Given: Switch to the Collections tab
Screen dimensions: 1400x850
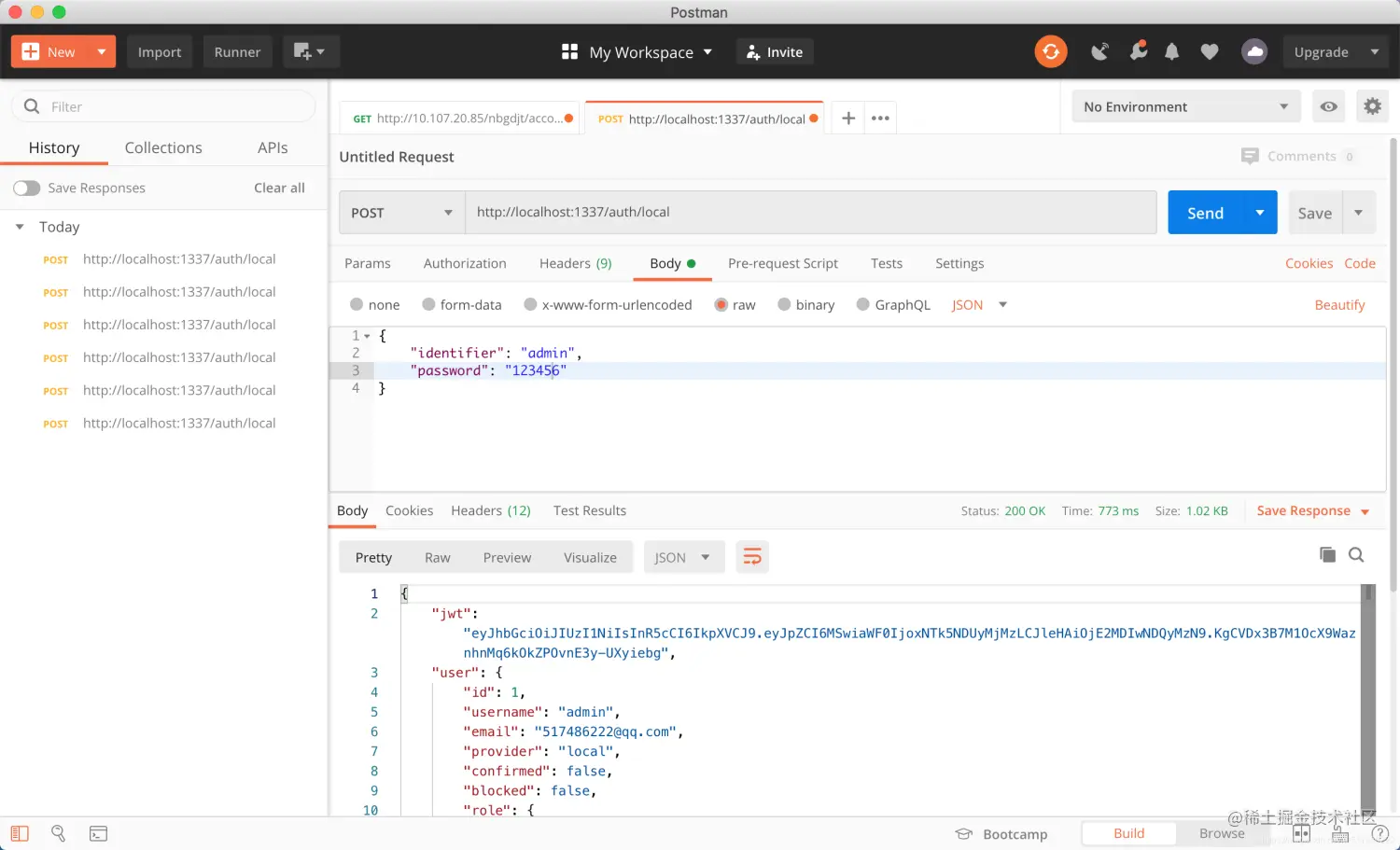Looking at the screenshot, I should pos(163,147).
